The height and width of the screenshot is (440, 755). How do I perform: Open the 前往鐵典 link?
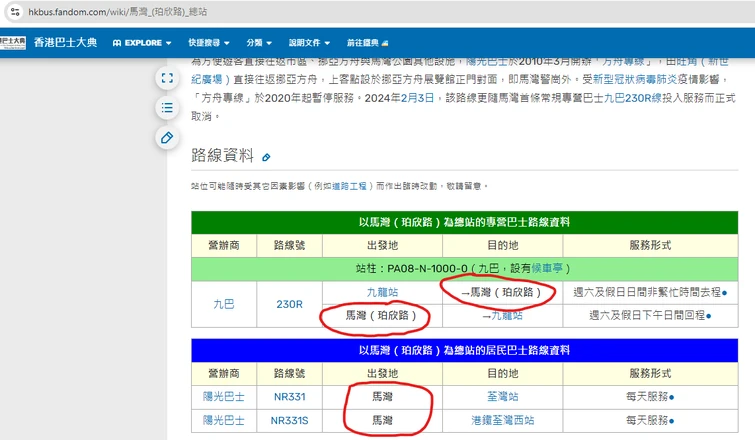tap(367, 43)
